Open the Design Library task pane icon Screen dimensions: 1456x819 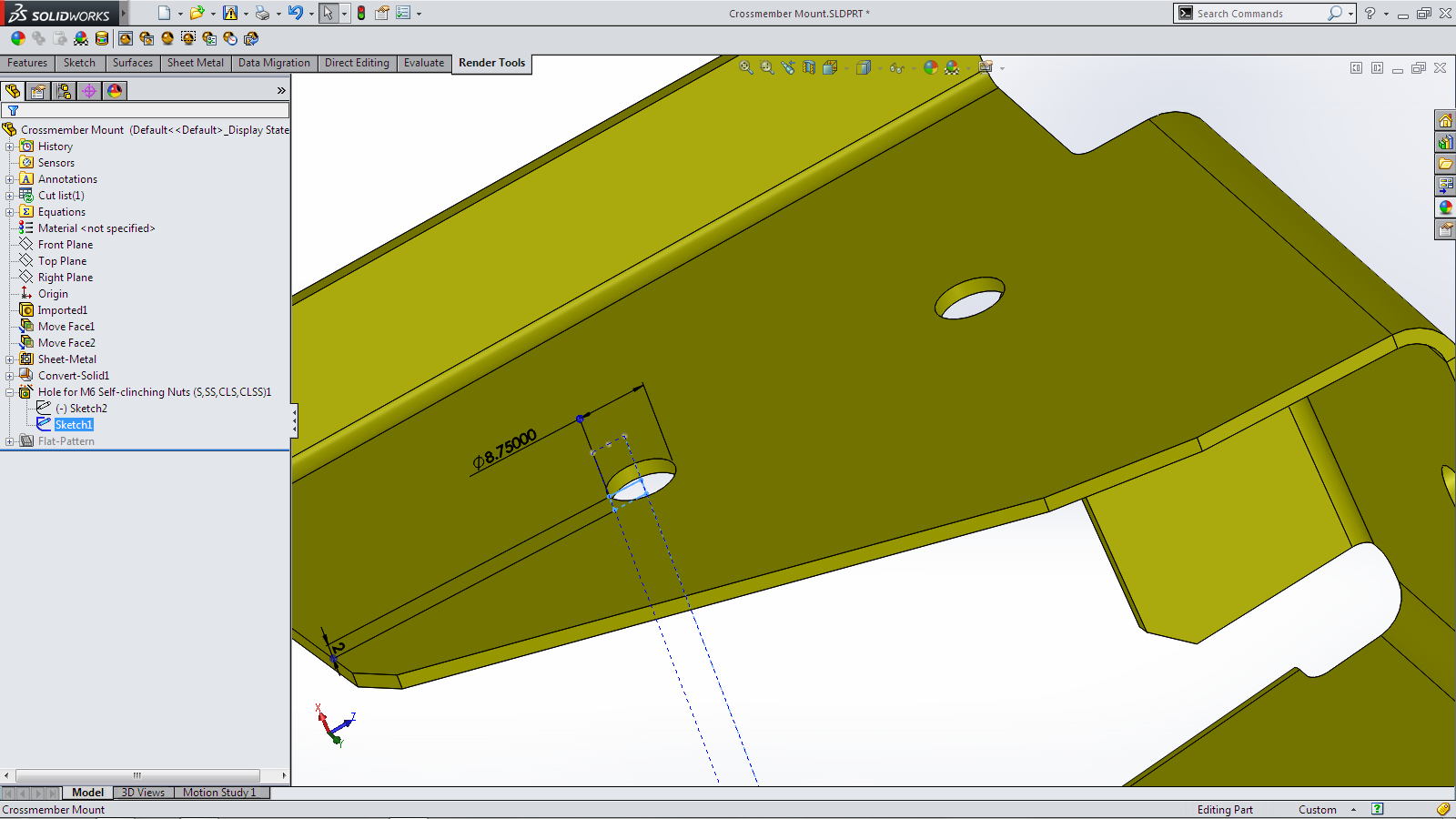pyautogui.click(x=1445, y=143)
